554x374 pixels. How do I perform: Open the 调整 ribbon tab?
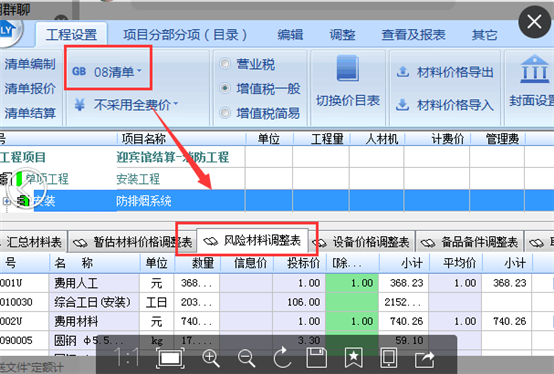[x=342, y=35]
